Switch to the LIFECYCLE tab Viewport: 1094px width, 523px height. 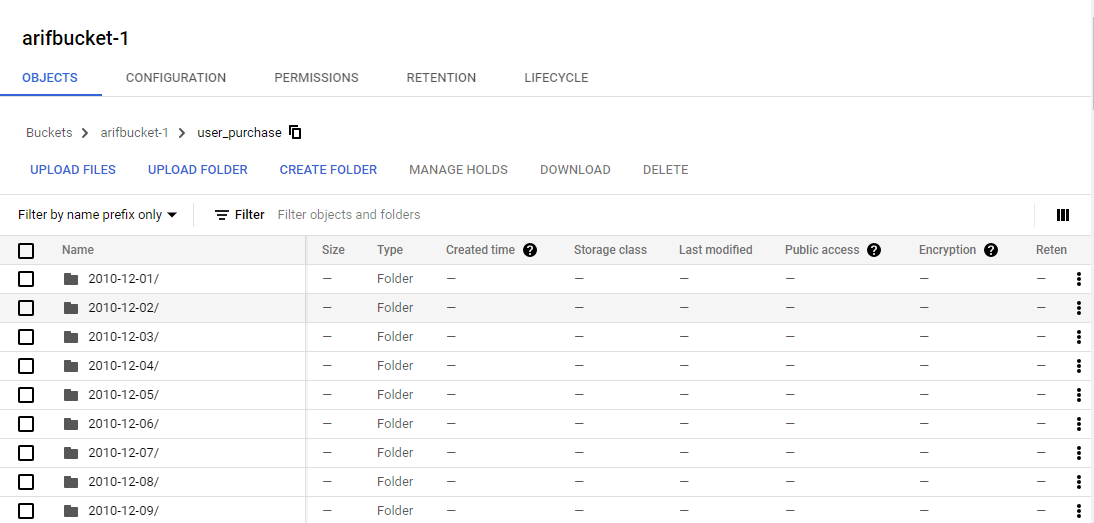[x=556, y=77]
